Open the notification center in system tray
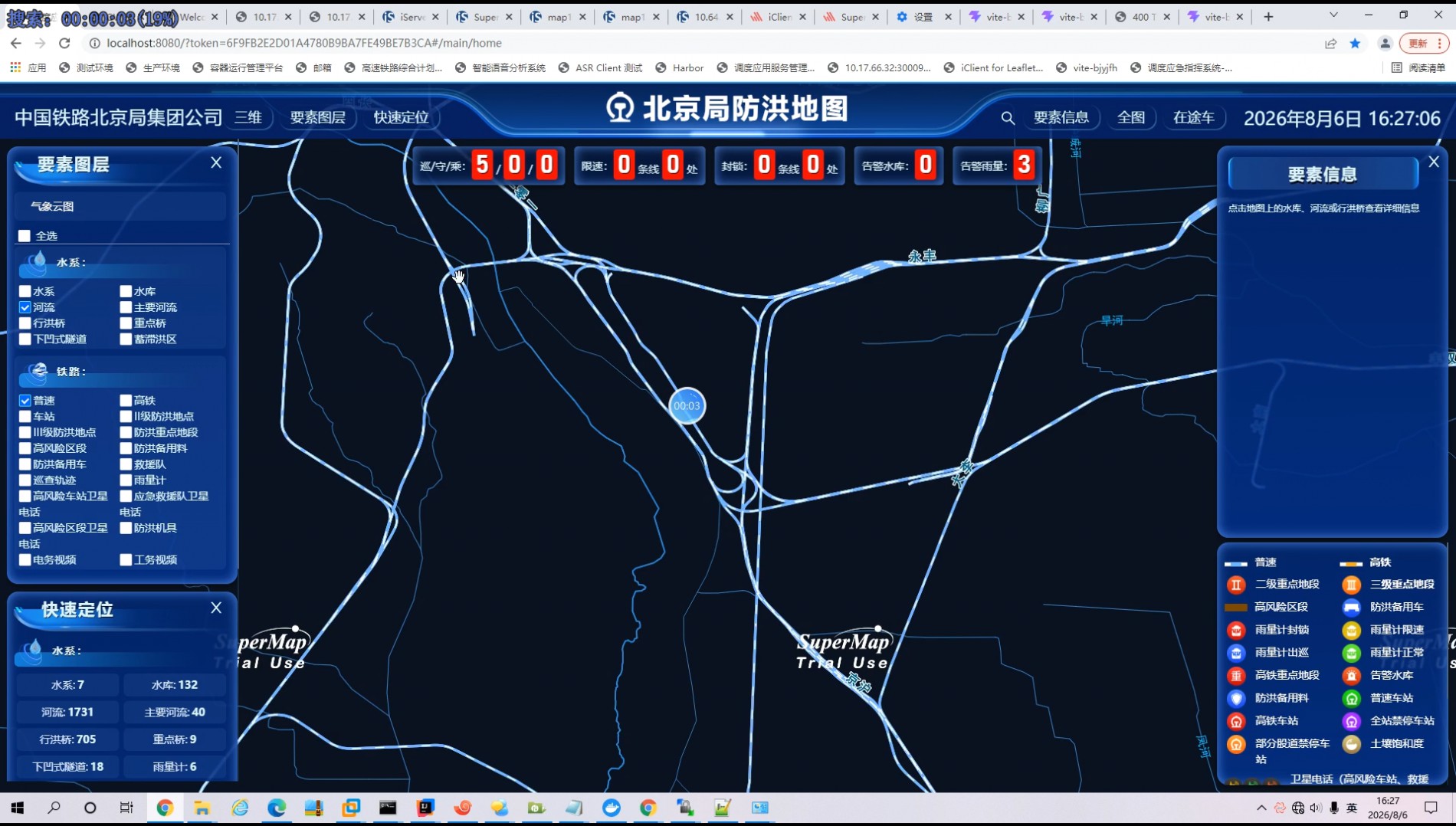 (x=1431, y=808)
